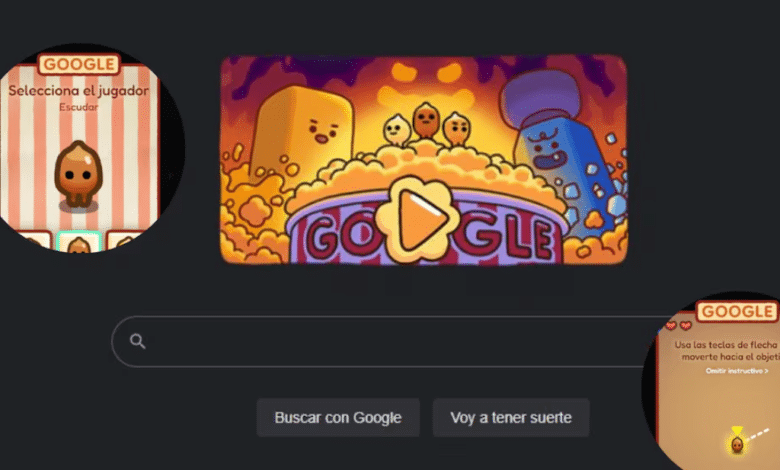
Task: Click the Buscar con Google button
Action: coord(338,417)
